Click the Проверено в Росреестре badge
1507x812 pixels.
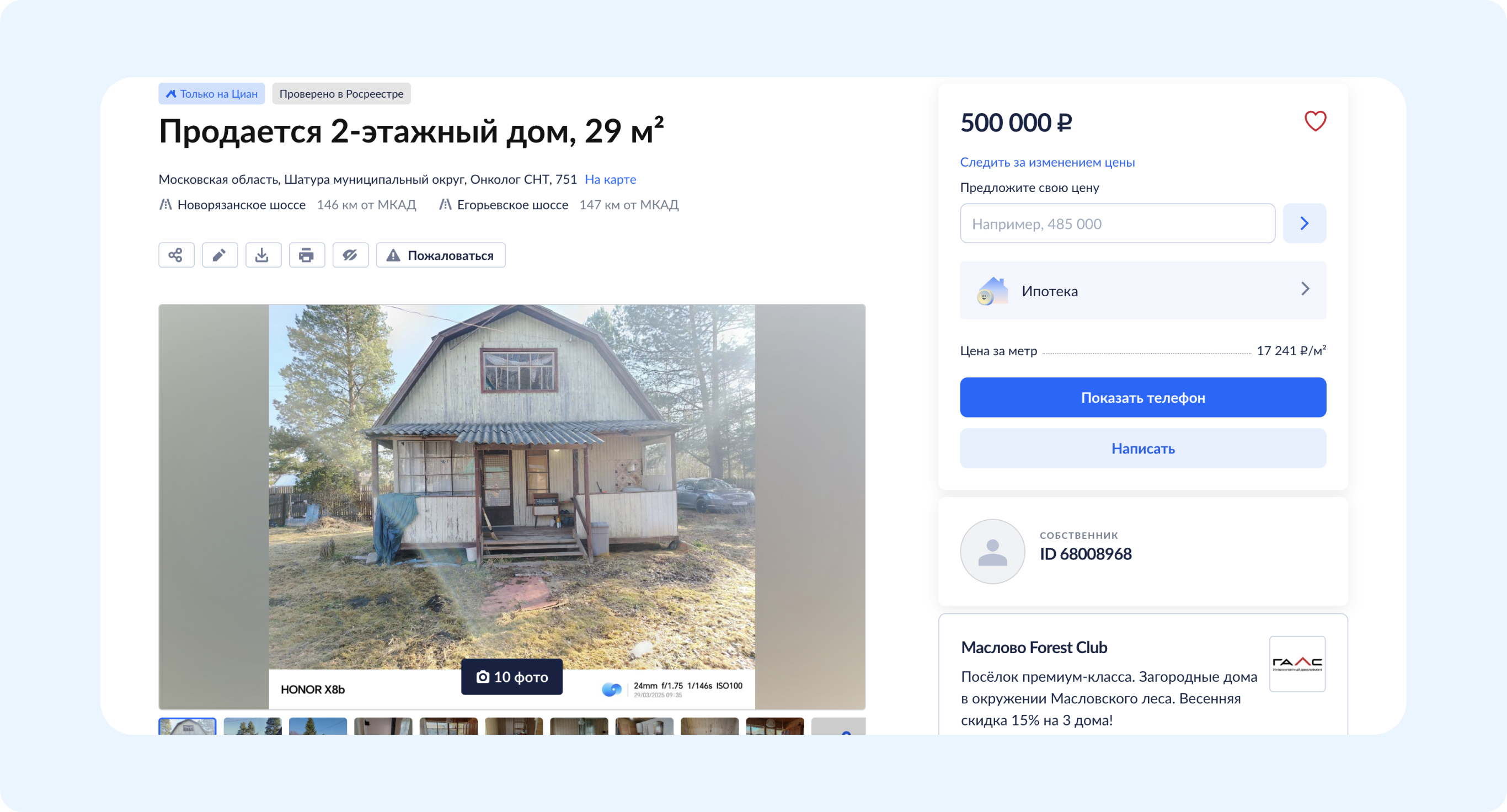pyautogui.click(x=341, y=94)
